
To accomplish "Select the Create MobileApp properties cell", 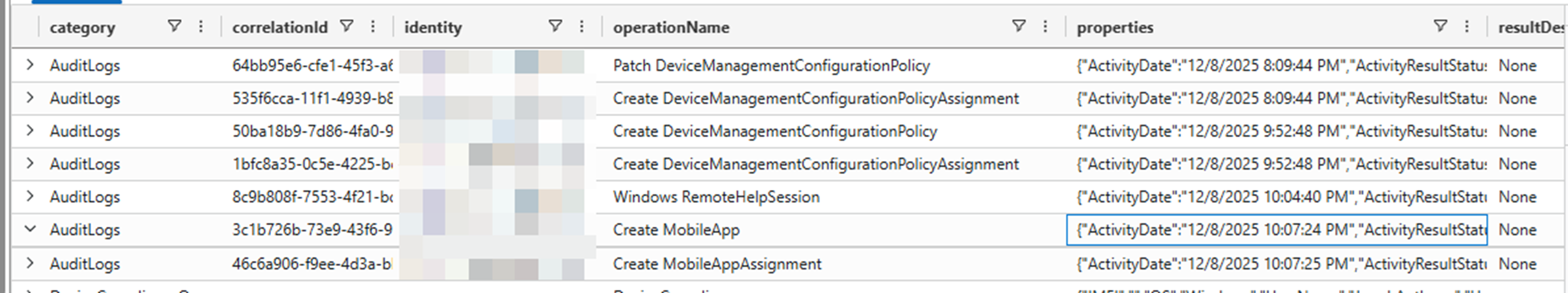I will pyautogui.click(x=1276, y=230).
